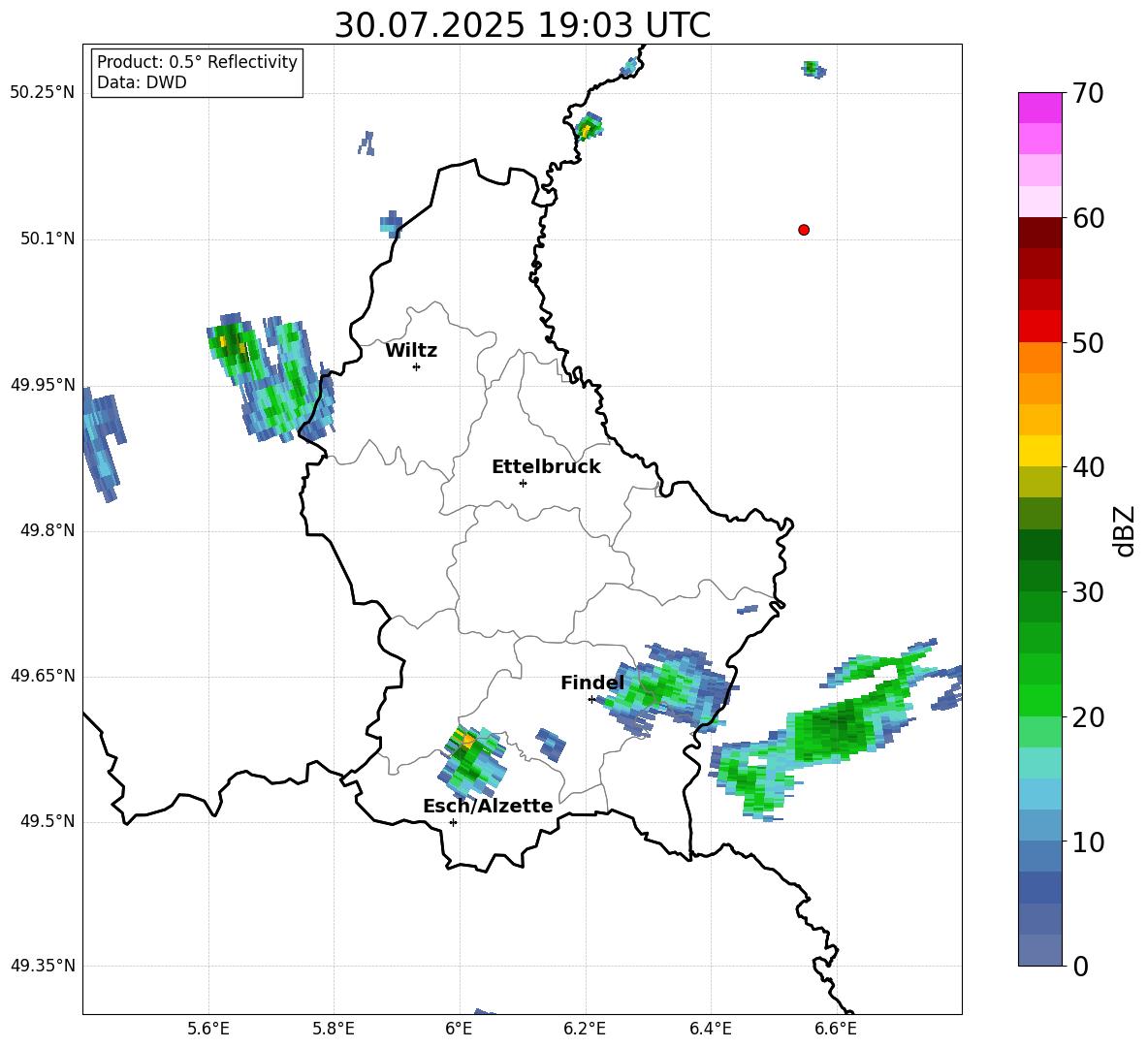1148x1048 pixels.
Task: Click the 5.6°E longitude label
Action: coord(208,1029)
